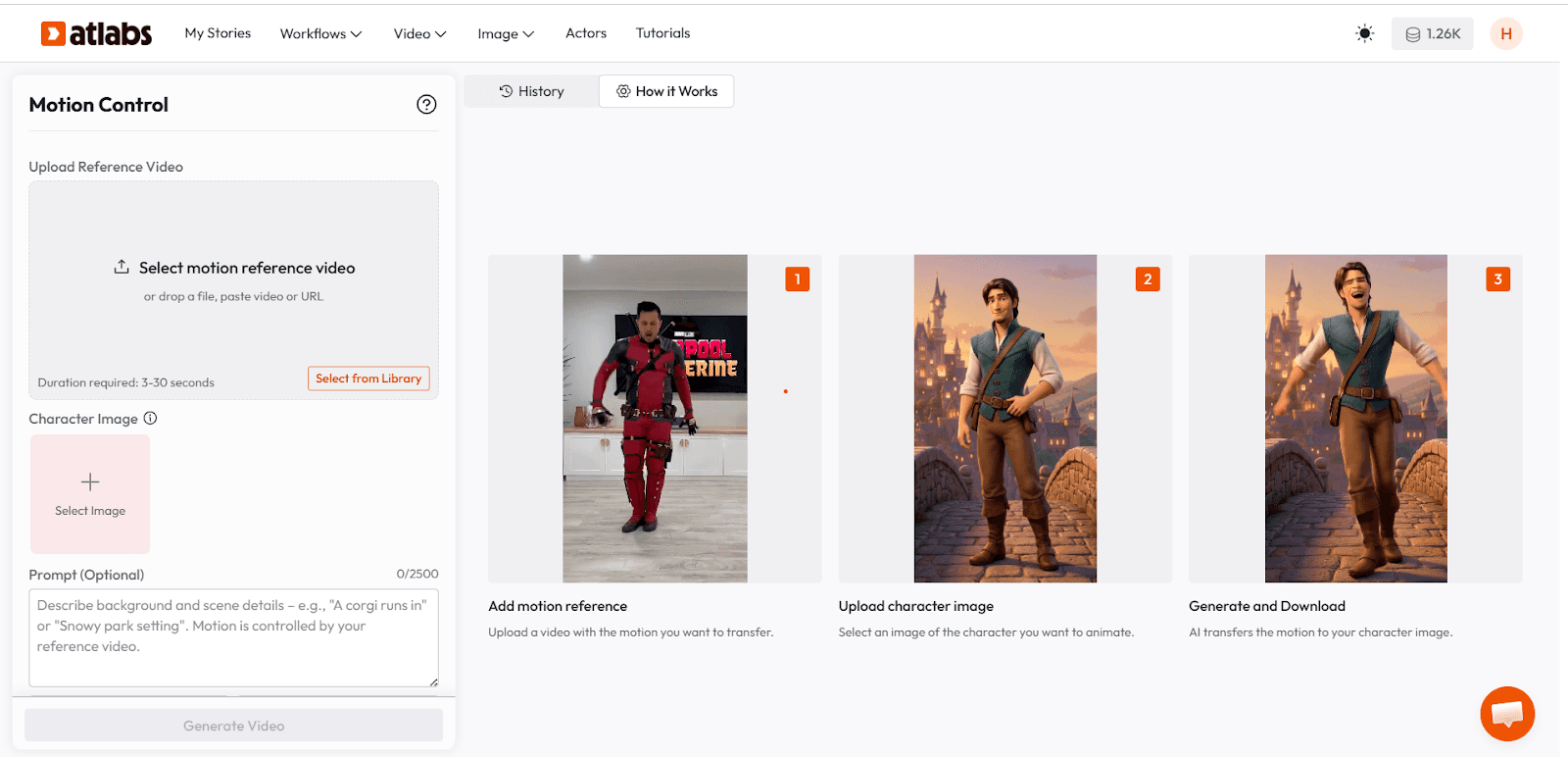Switch to the History tab
Viewport: 1568px width, 757px height.
point(531,91)
